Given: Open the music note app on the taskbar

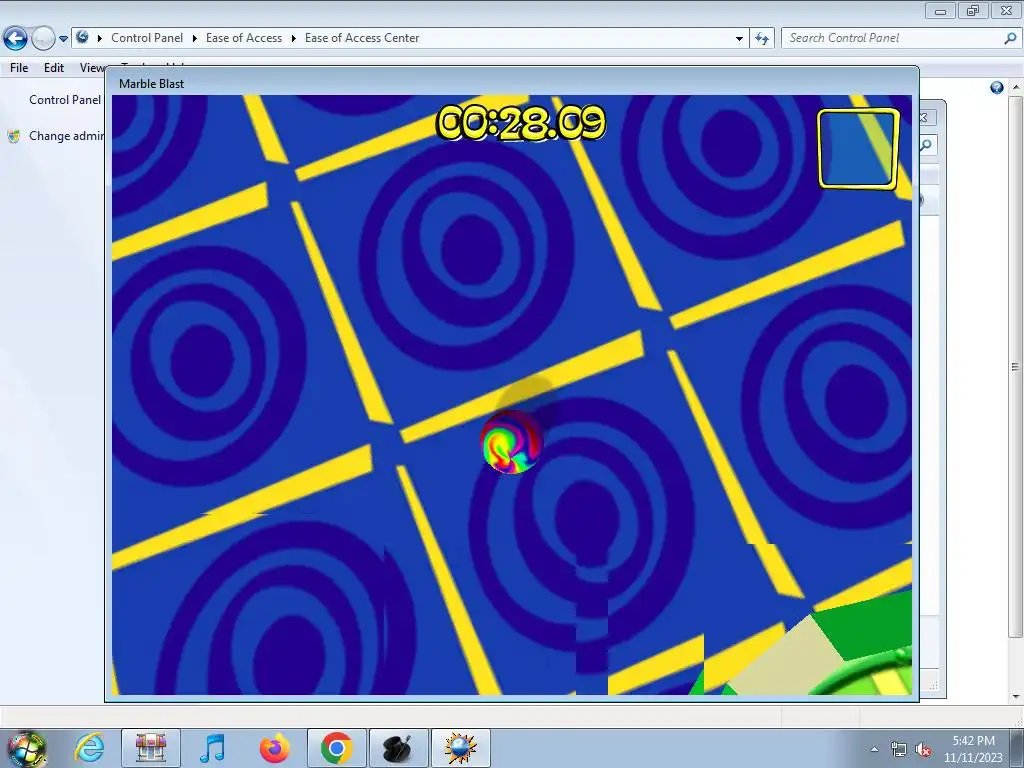Looking at the screenshot, I should click(213, 748).
